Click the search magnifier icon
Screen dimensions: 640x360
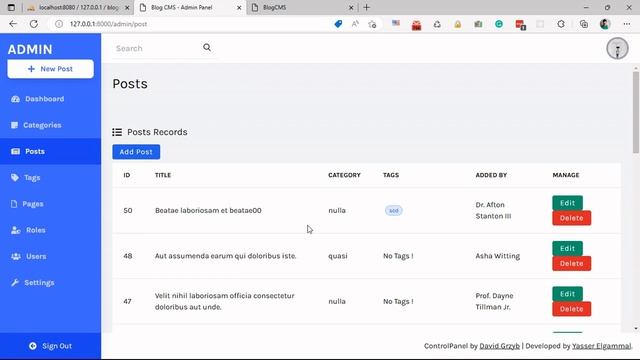tap(207, 47)
